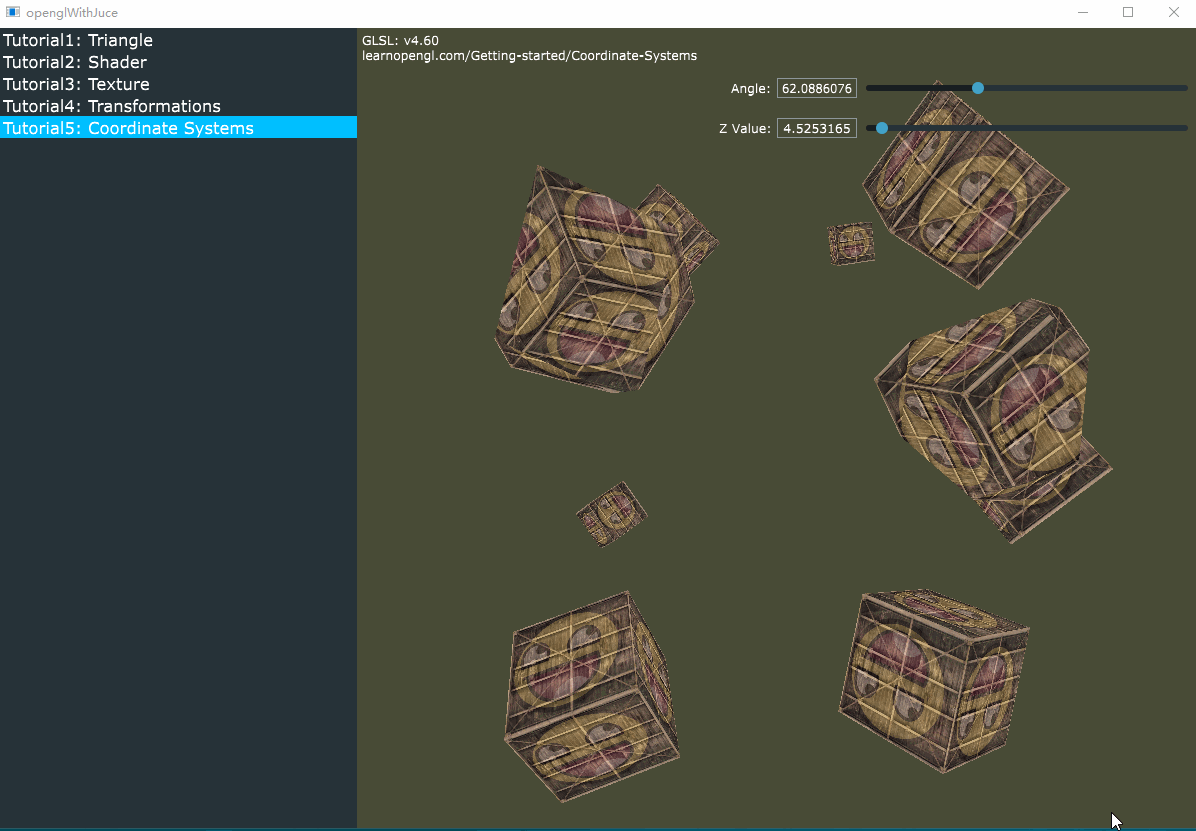The height and width of the screenshot is (831, 1196).
Task: Click the Angle slider thumb
Action: [x=978, y=89]
